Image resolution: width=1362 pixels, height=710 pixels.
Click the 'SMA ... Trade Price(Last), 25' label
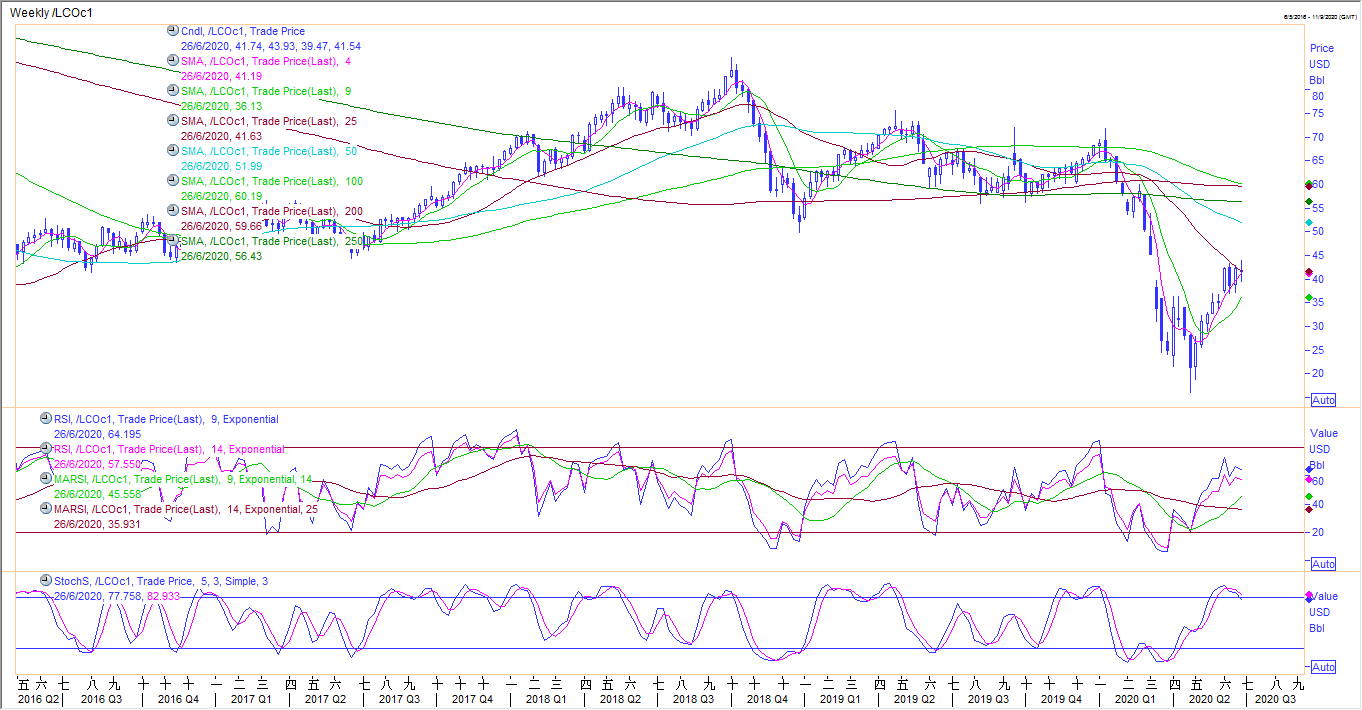(268, 122)
